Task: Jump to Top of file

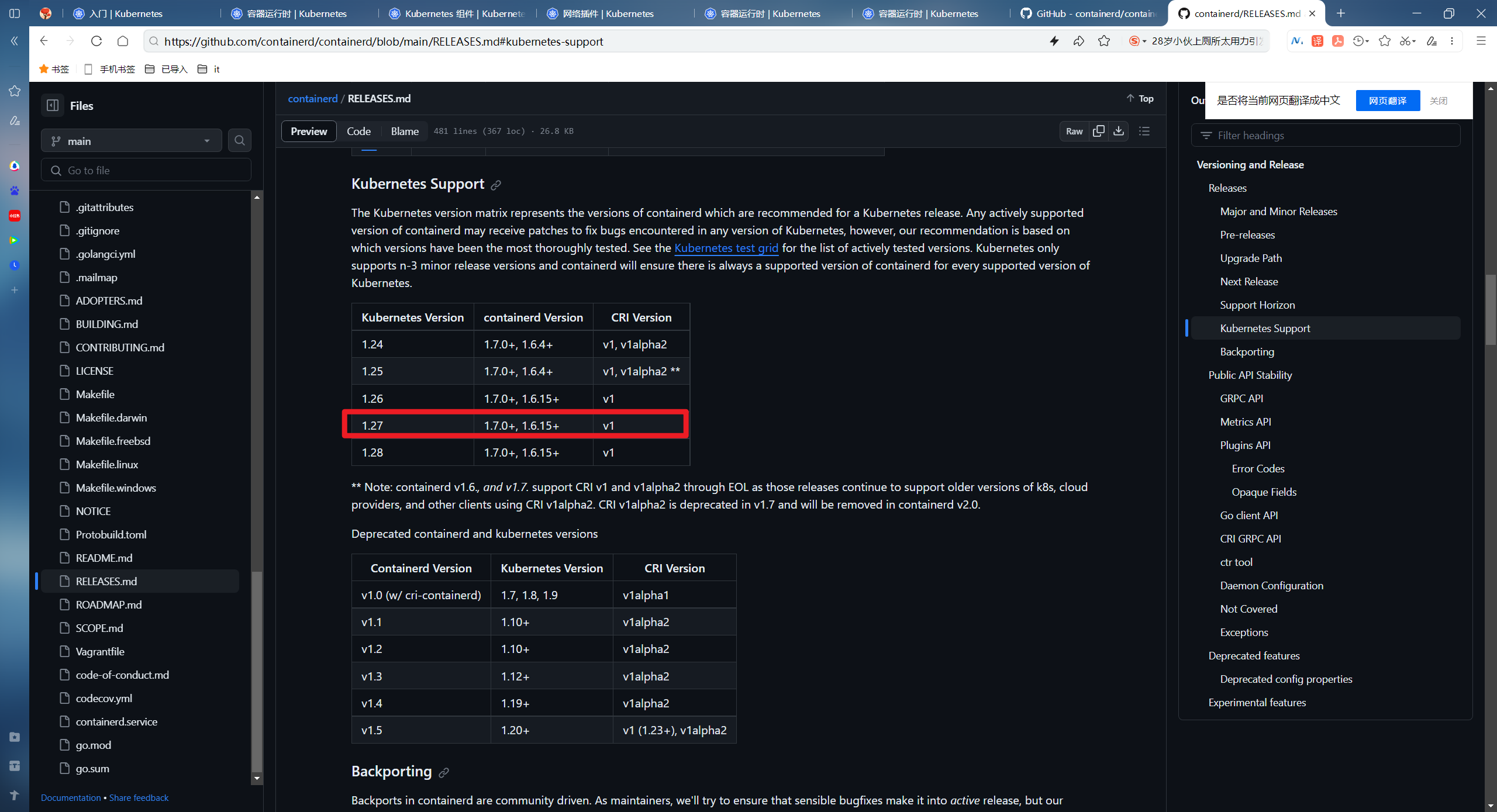Action: point(1140,99)
